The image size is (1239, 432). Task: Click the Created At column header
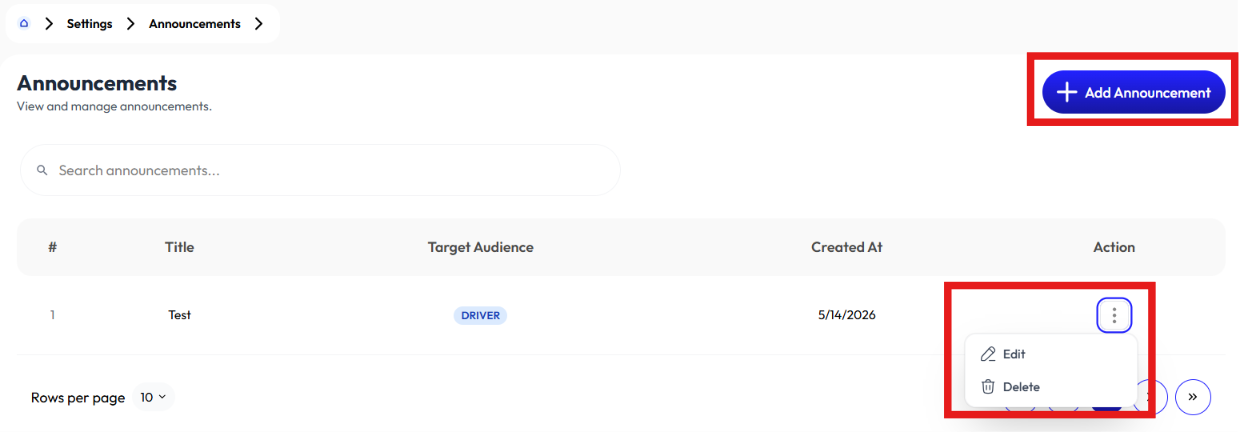click(847, 247)
